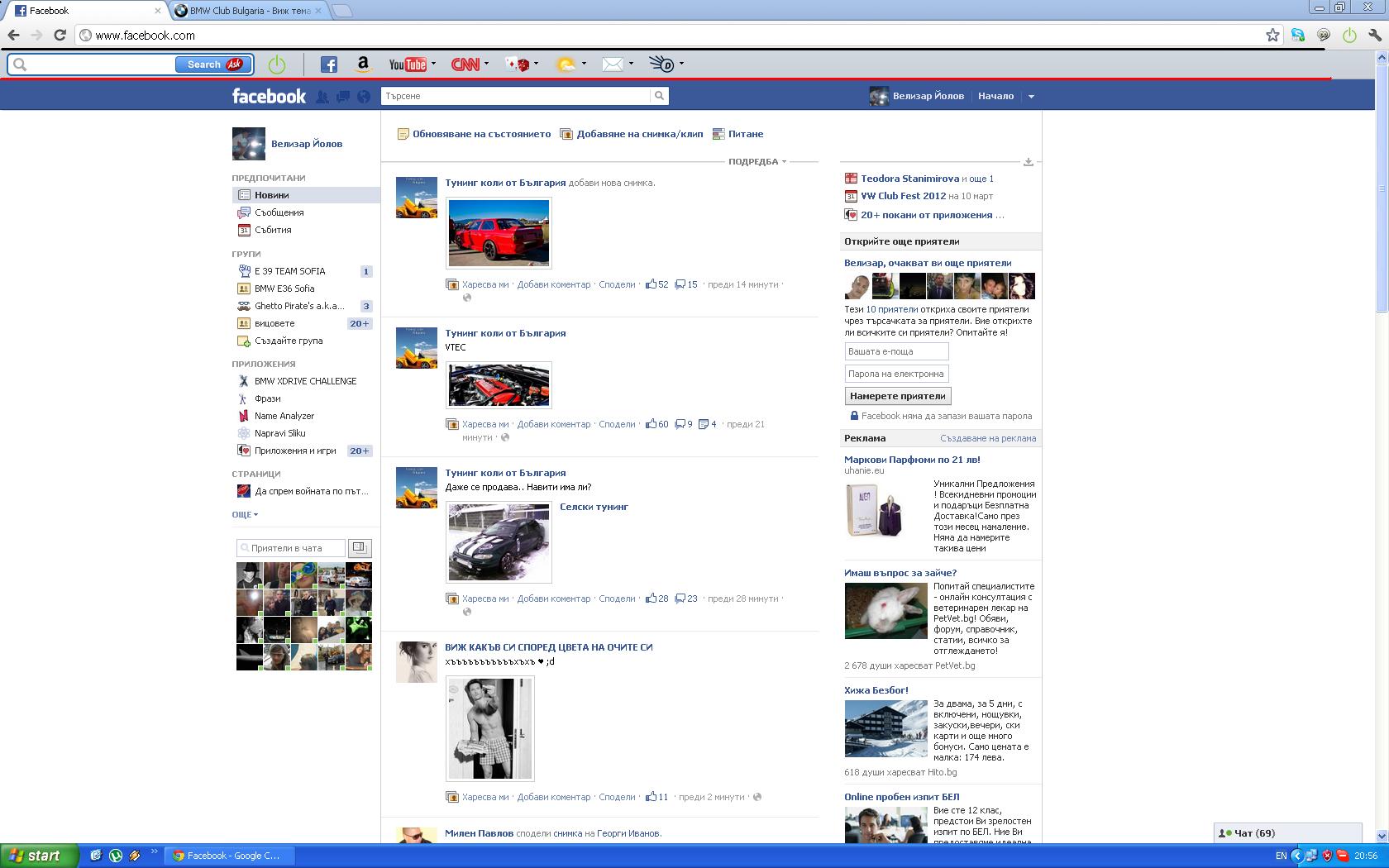Screen dimensions: 1389x868
Task: Open Chrome wrench settings menu
Action: click(1375, 35)
